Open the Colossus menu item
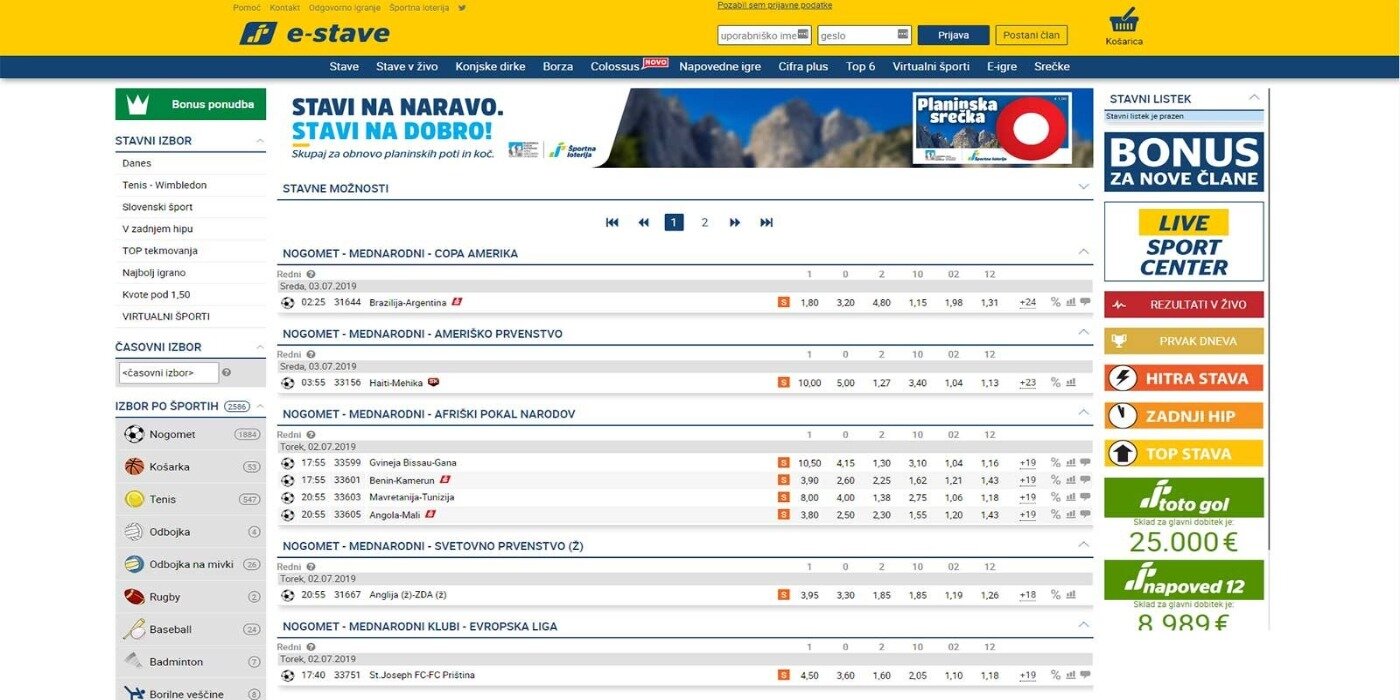The image size is (1400, 700). pos(615,67)
